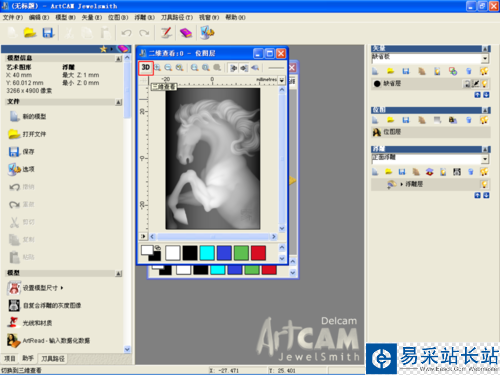Screen dimensions: 500x375
Task: Click the pink book help icon in main toolbar
Action: 186,33
